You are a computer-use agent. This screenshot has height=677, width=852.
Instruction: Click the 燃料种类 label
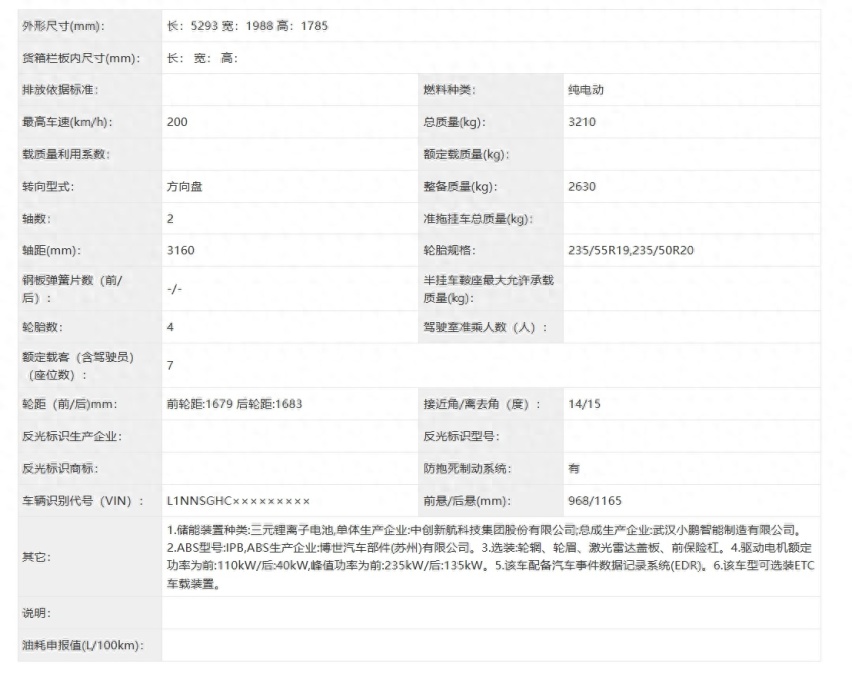pyautogui.click(x=449, y=90)
